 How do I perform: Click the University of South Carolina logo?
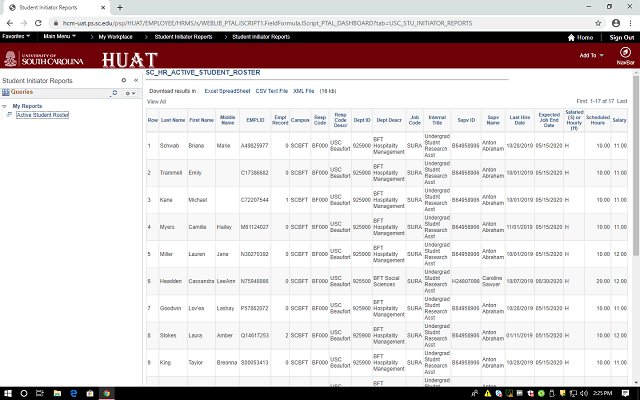pos(44,59)
